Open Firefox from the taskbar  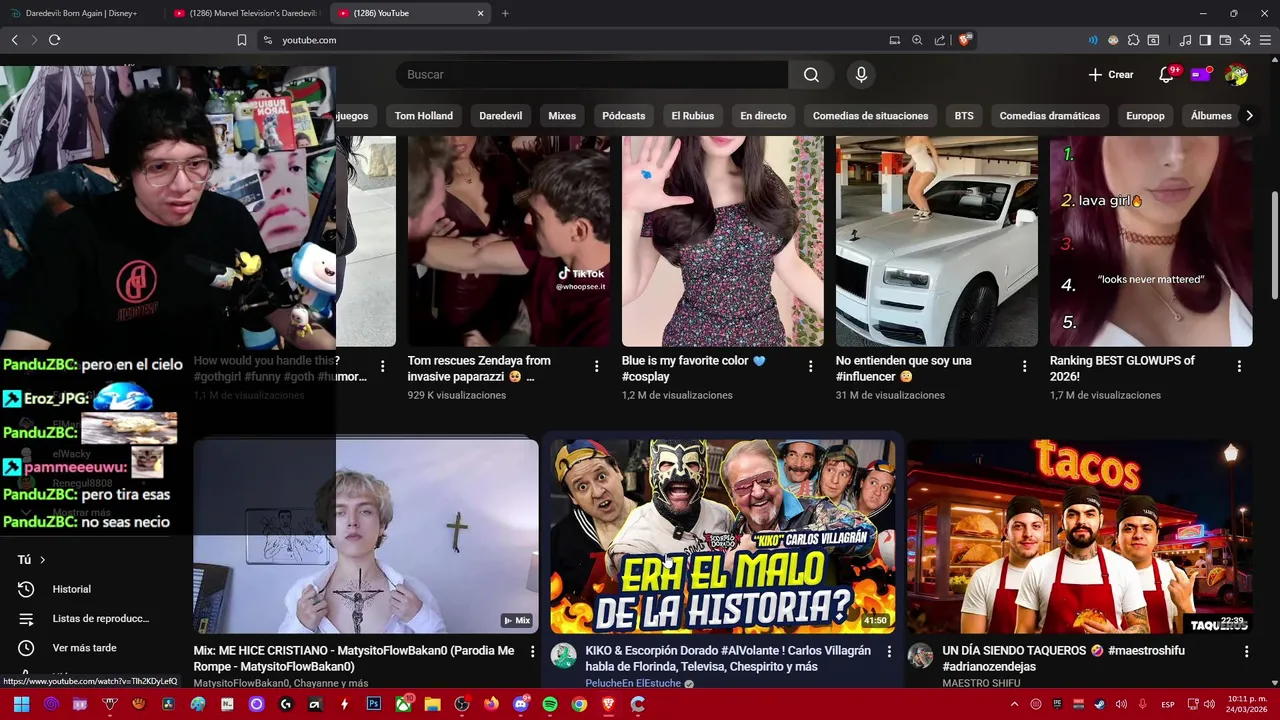click(491, 704)
